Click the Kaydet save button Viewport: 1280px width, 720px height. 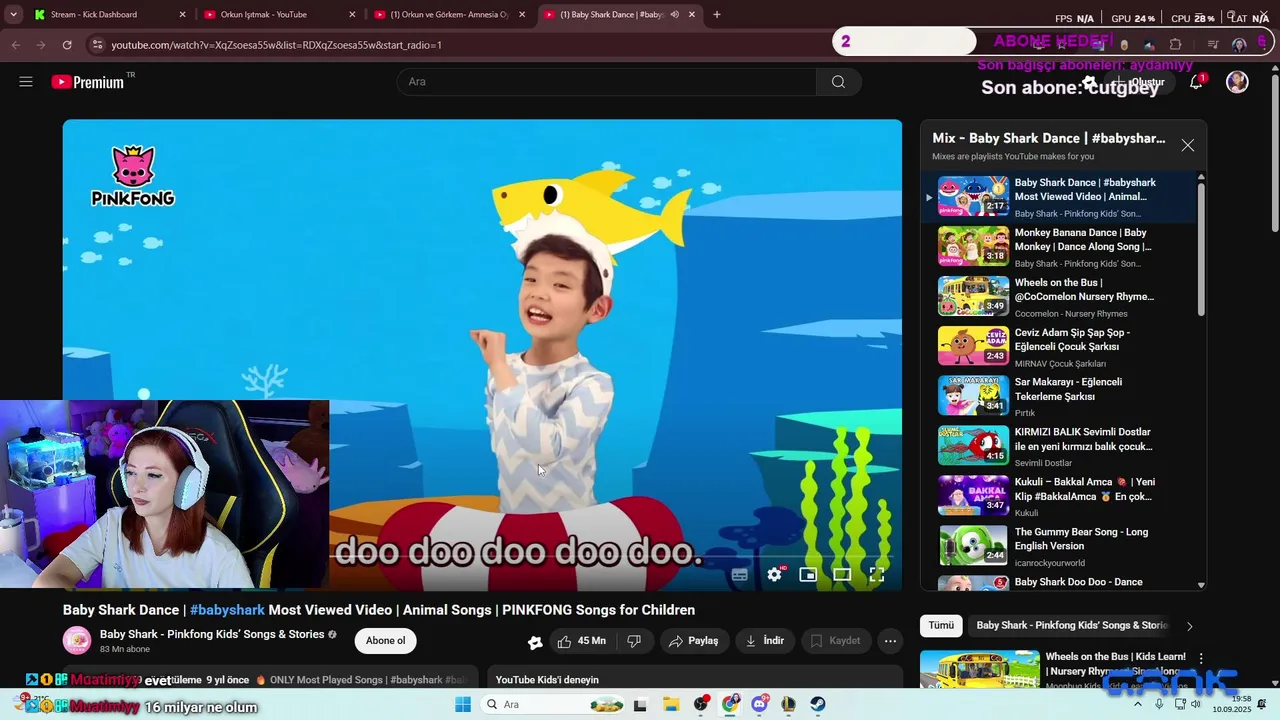835,641
